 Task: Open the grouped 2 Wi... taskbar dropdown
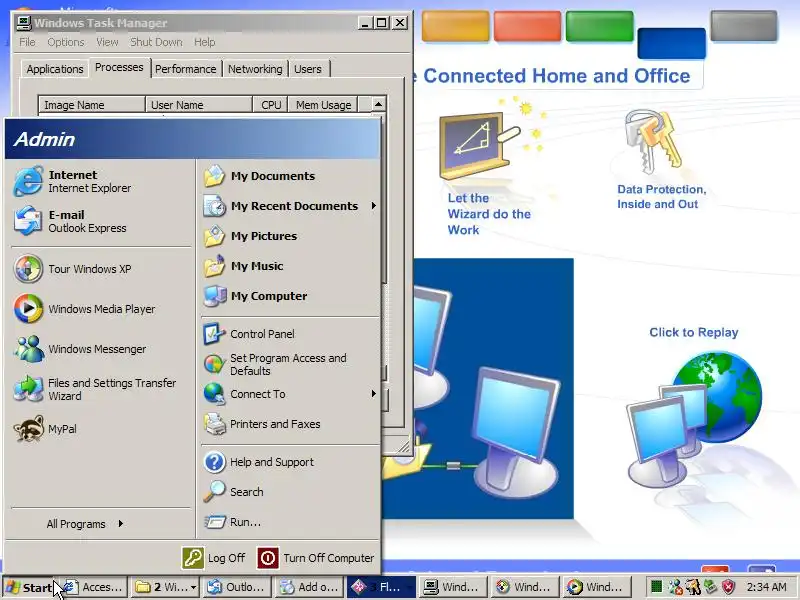pyautogui.click(x=194, y=588)
